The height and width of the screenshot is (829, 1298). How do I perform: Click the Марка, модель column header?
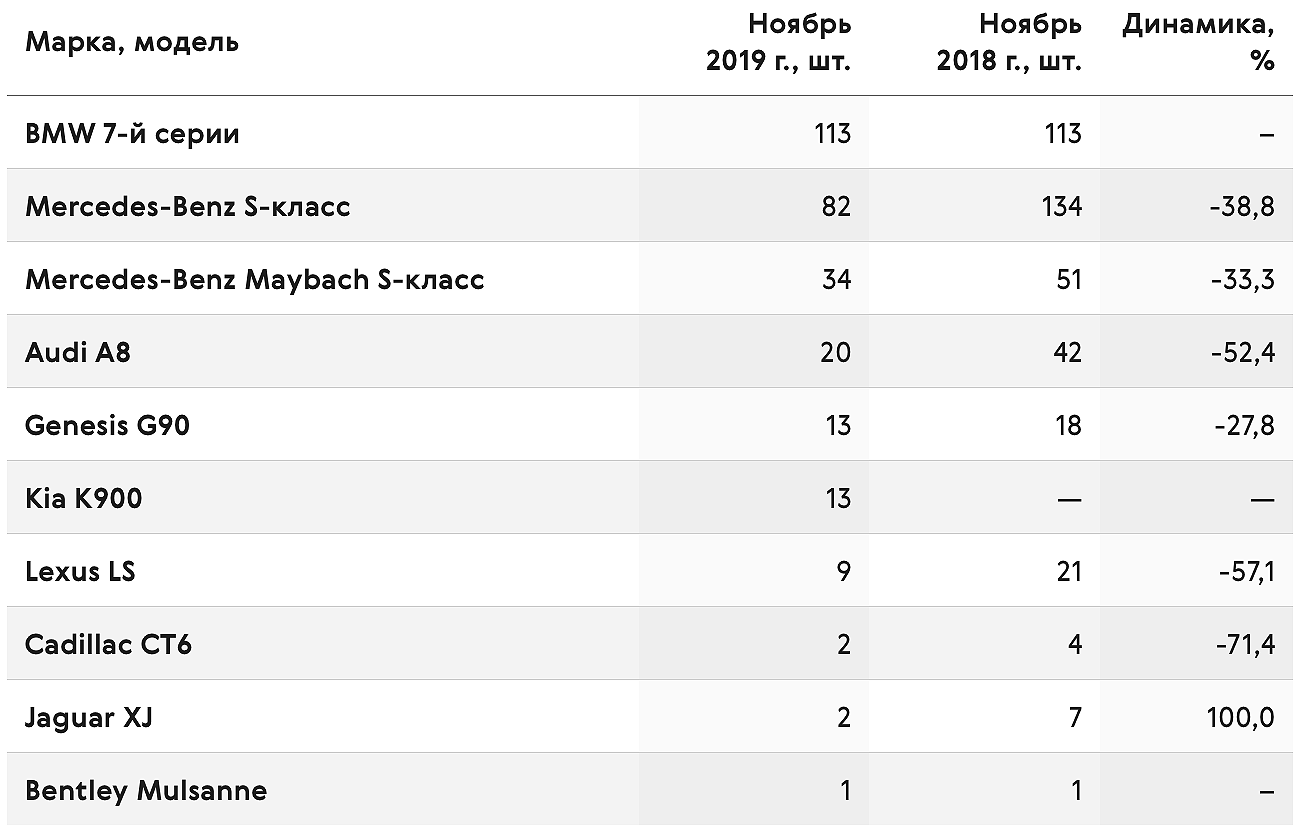tap(132, 43)
